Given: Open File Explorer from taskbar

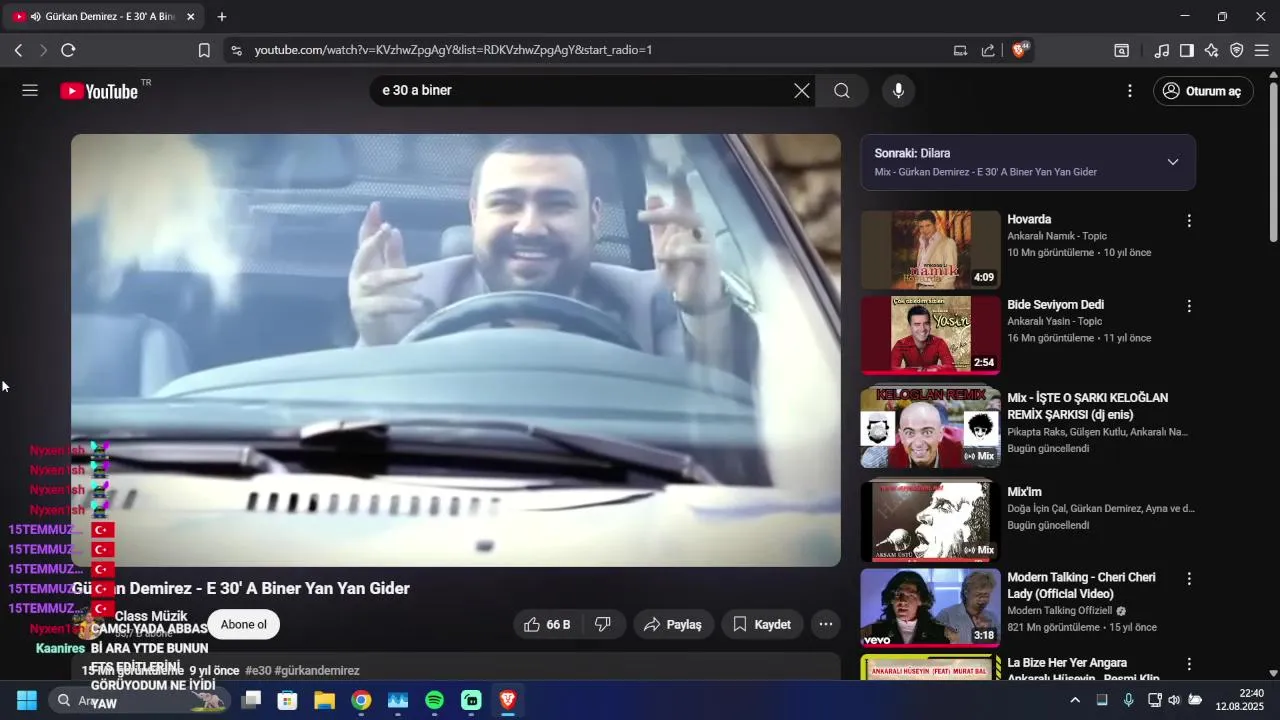Looking at the screenshot, I should click(x=324, y=700).
